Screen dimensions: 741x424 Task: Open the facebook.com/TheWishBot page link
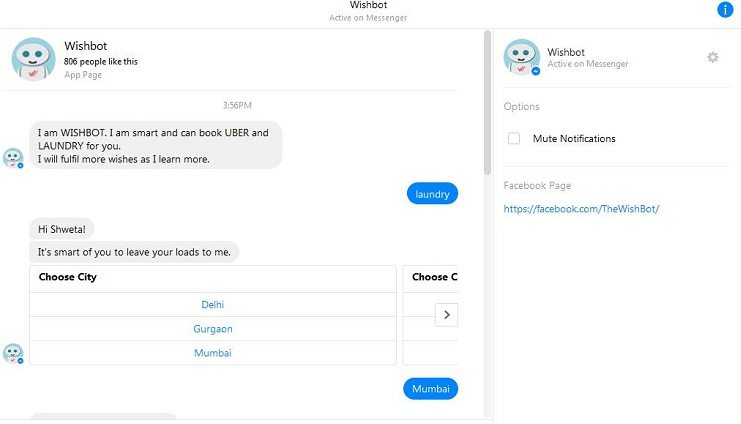581,209
